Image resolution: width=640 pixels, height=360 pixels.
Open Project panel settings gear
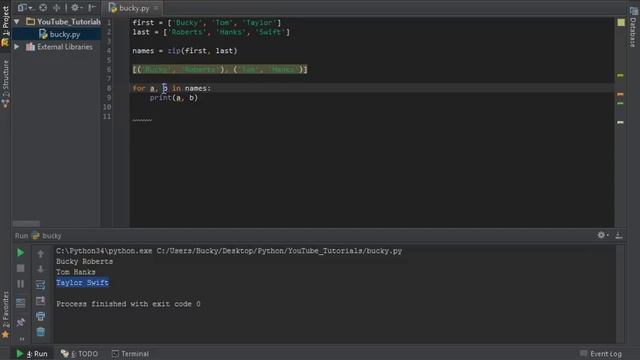point(76,7)
